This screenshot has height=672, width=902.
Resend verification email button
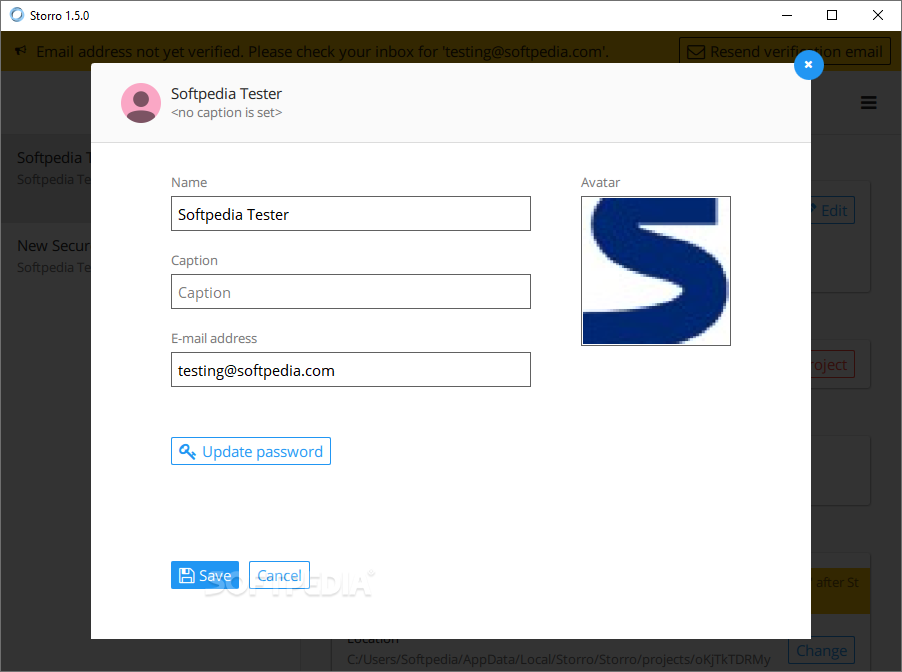[785, 51]
